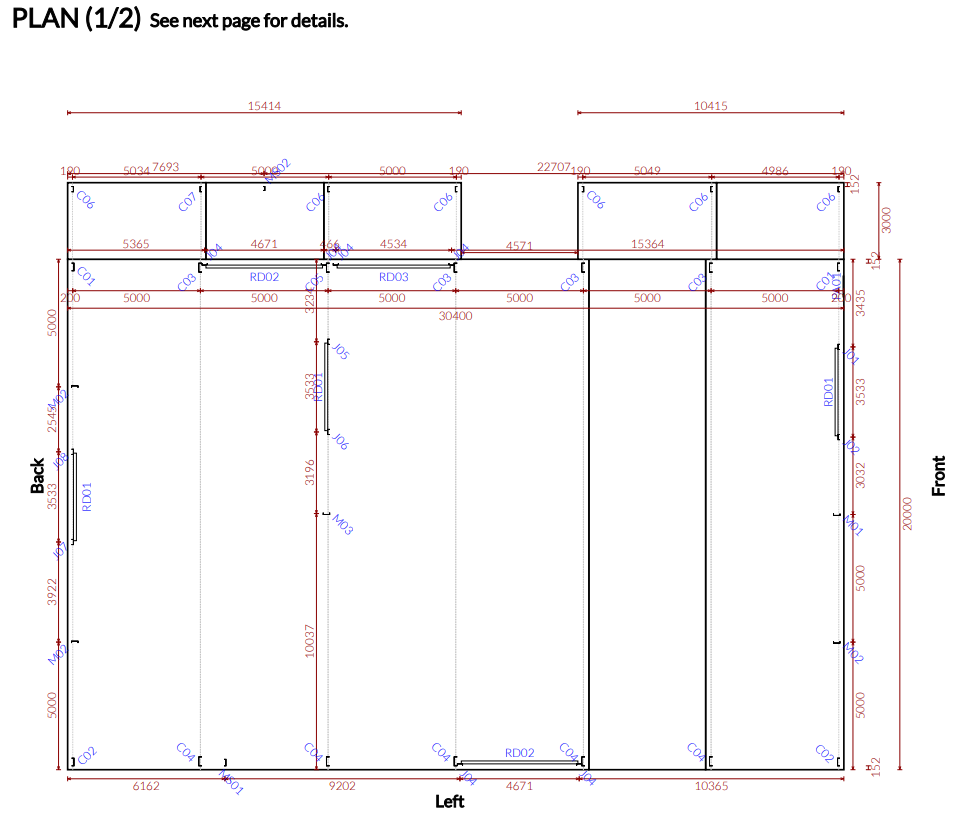
Task: Select the 6162 bottom-left dimension
Action: tap(146, 786)
